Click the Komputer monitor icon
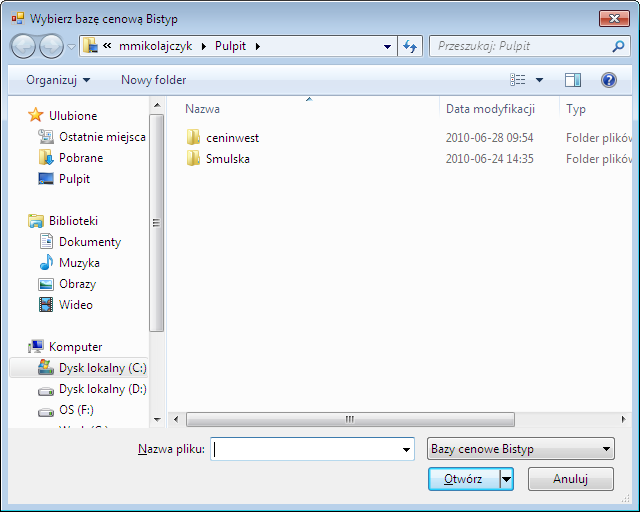Screen dimensions: 640x512 click(x=36, y=347)
